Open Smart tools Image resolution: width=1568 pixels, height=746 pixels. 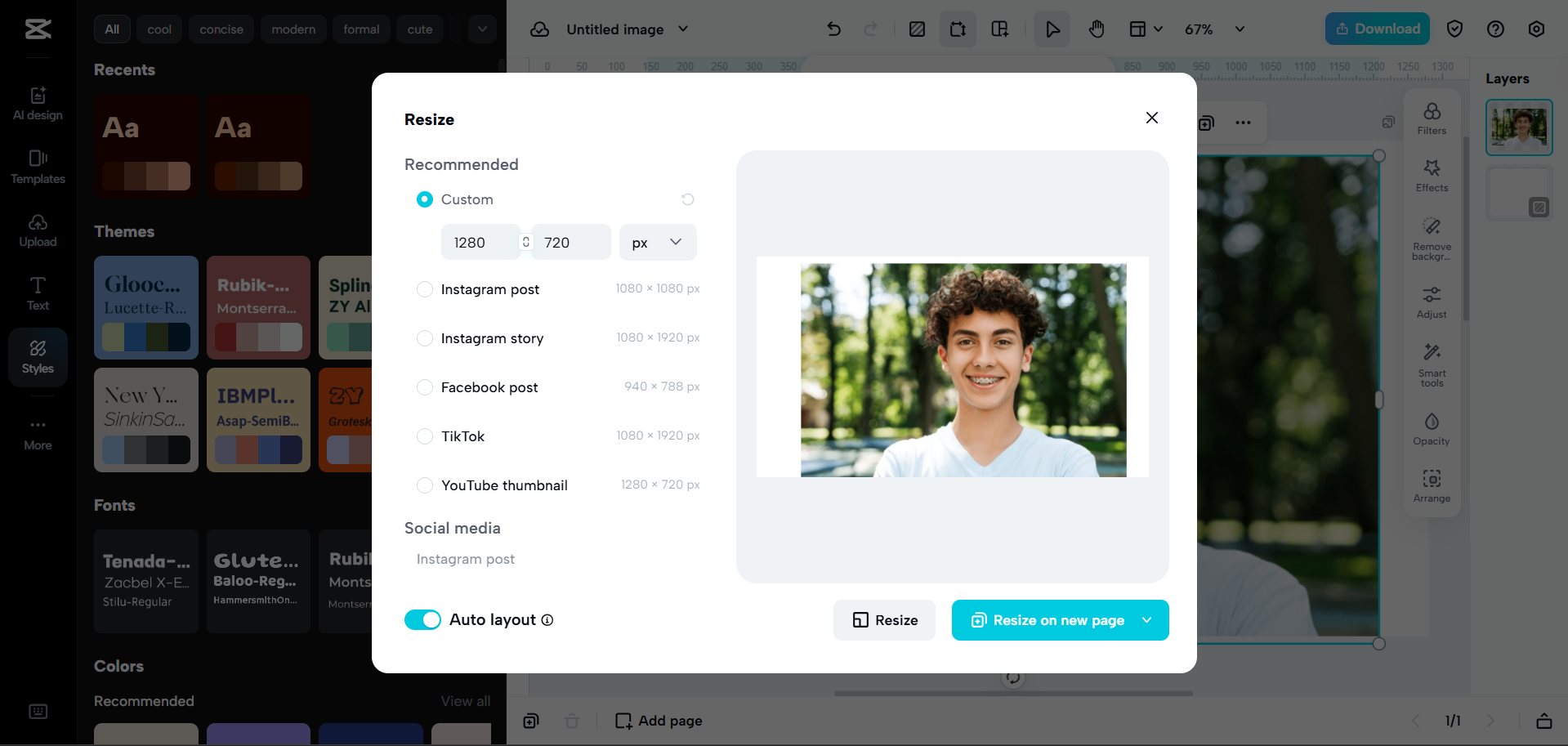pos(1432,365)
